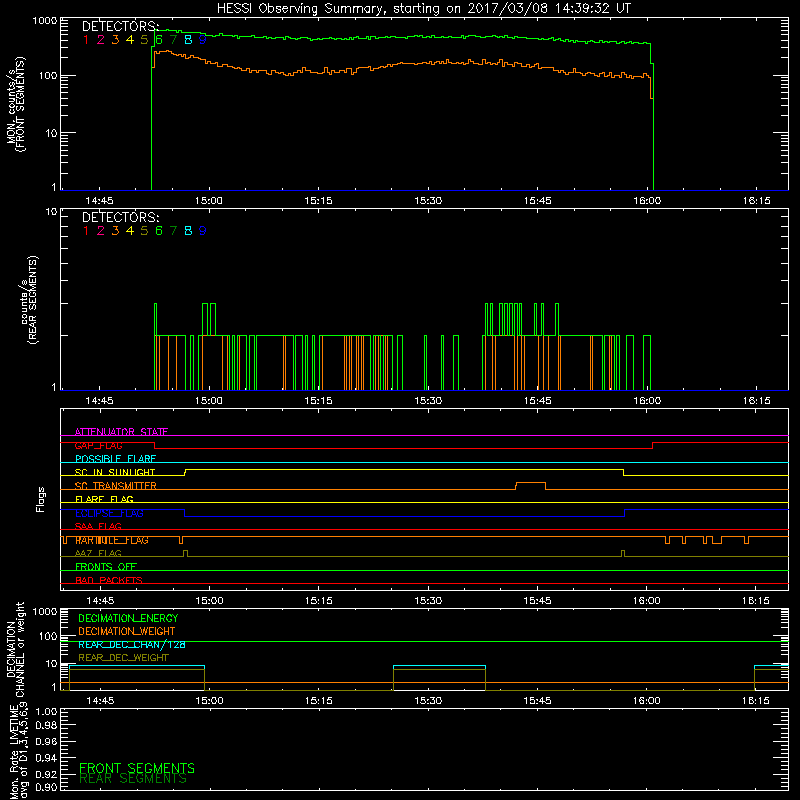The image size is (800, 800).
Task: Click 14:45 time tick under decimation plot
Action: 100,701
